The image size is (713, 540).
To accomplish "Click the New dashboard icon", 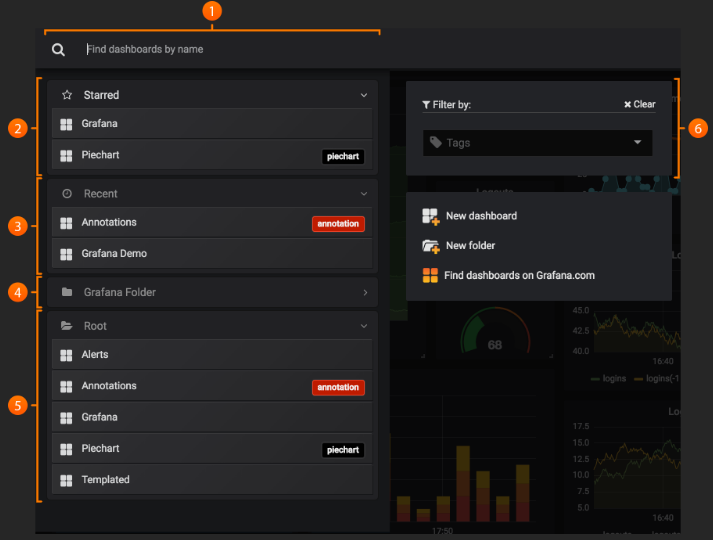I will [430, 216].
